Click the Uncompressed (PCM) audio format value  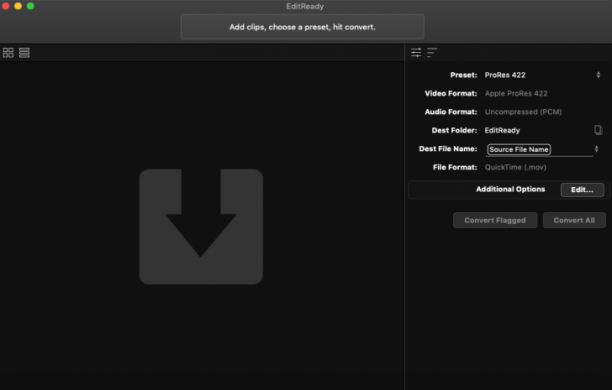pyautogui.click(x=523, y=112)
